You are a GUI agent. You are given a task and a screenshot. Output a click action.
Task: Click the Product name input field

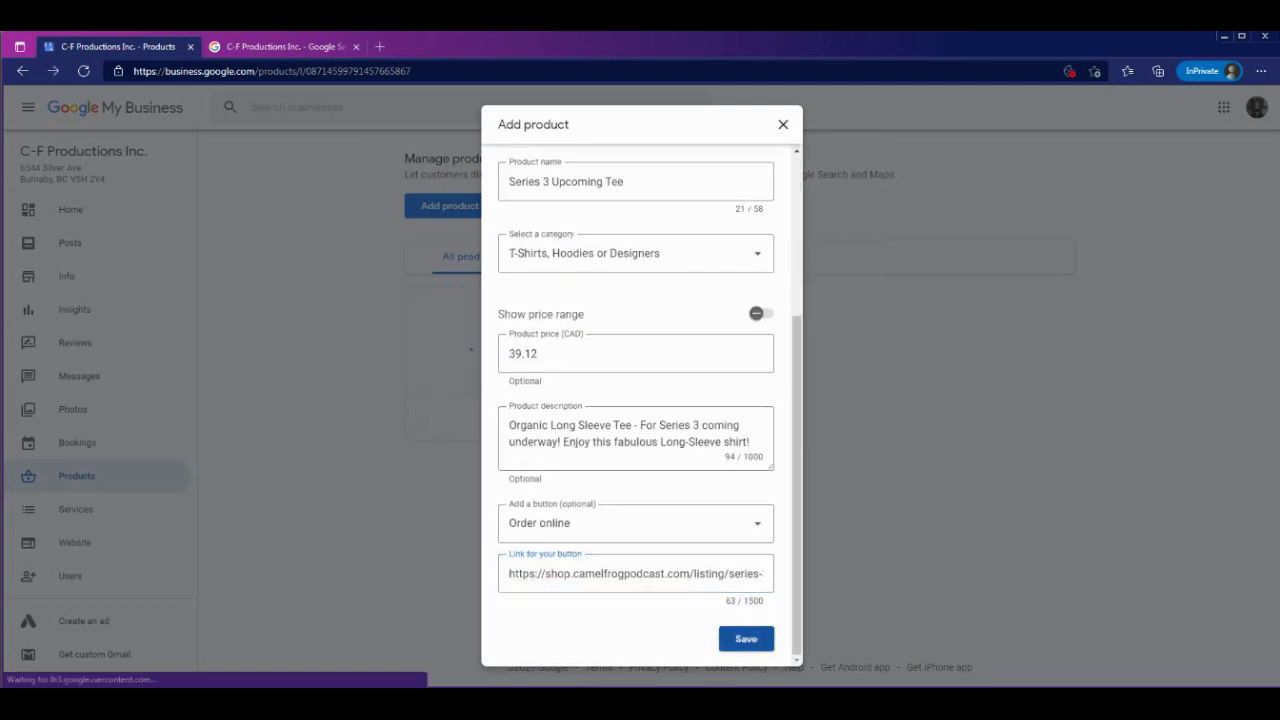[636, 182]
